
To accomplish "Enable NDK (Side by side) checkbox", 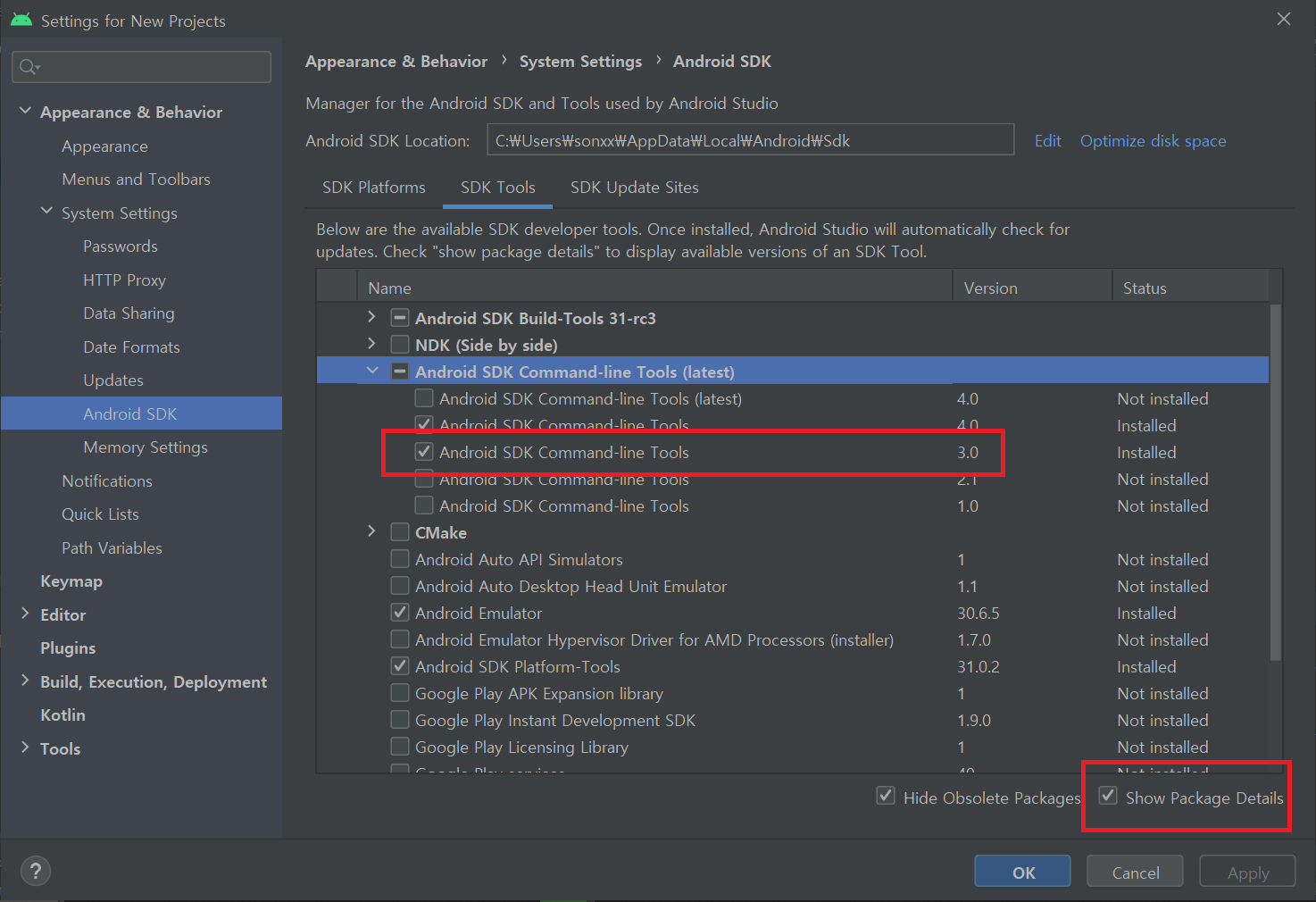I will [x=400, y=345].
